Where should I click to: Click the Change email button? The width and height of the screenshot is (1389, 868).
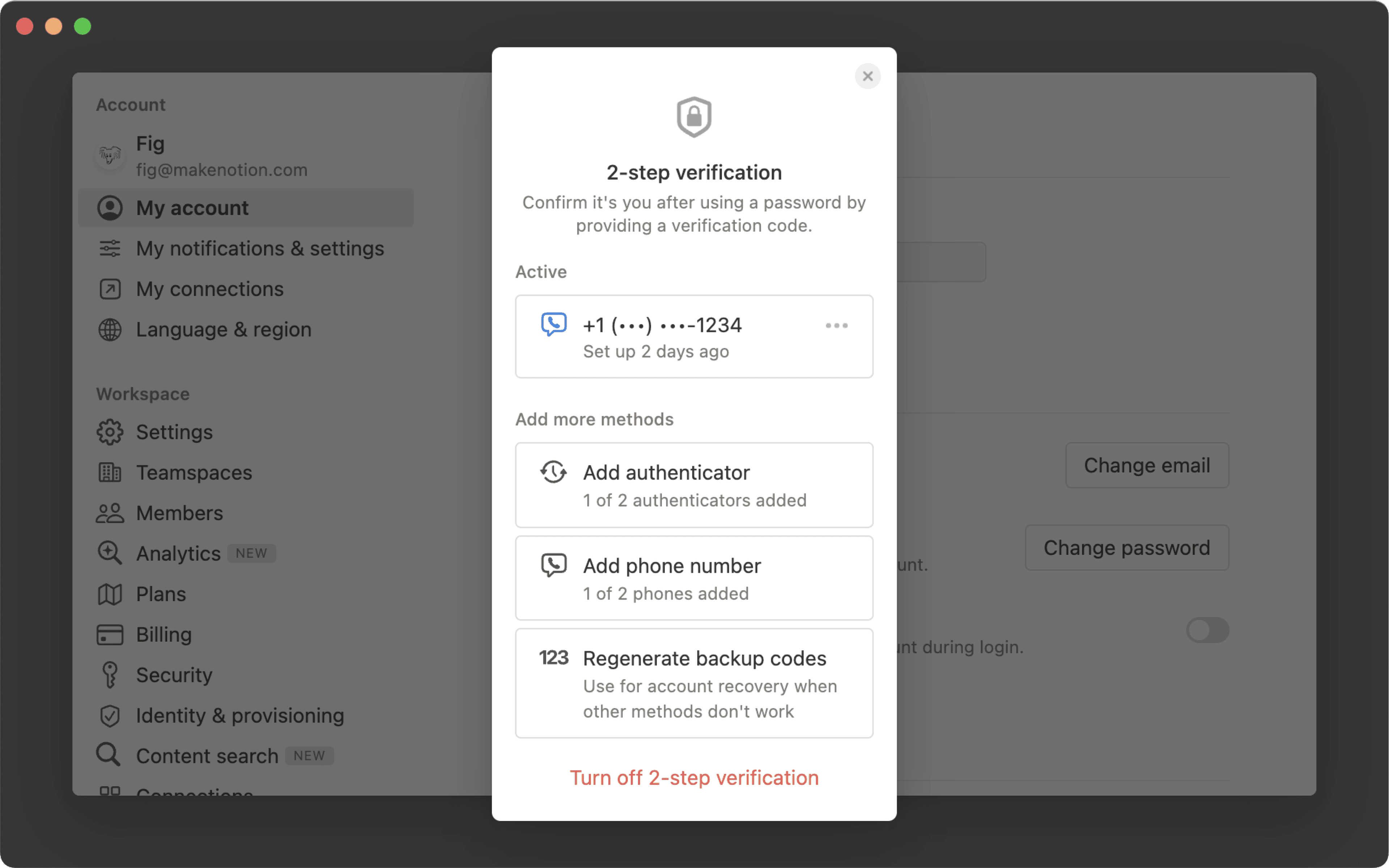tap(1146, 465)
